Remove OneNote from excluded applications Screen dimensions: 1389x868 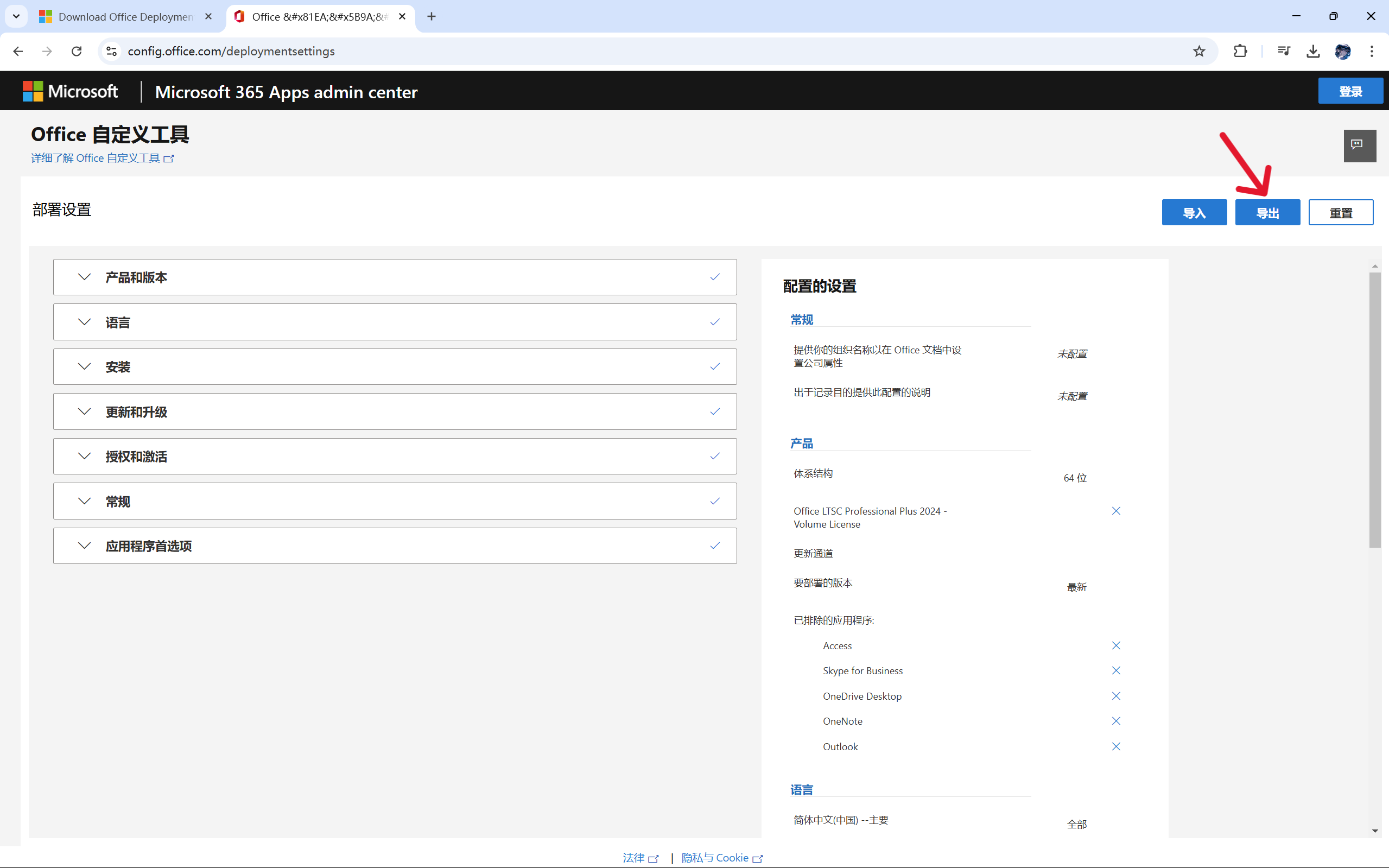1116,721
